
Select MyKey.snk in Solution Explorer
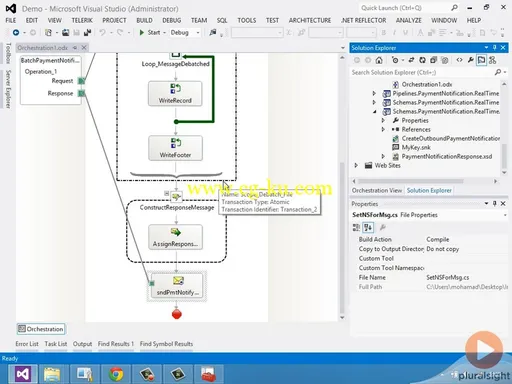coord(416,147)
